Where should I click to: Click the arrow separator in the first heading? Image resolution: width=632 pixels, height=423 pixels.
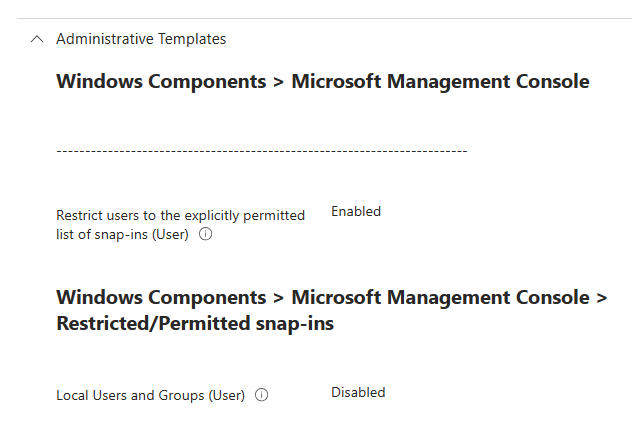coord(279,82)
